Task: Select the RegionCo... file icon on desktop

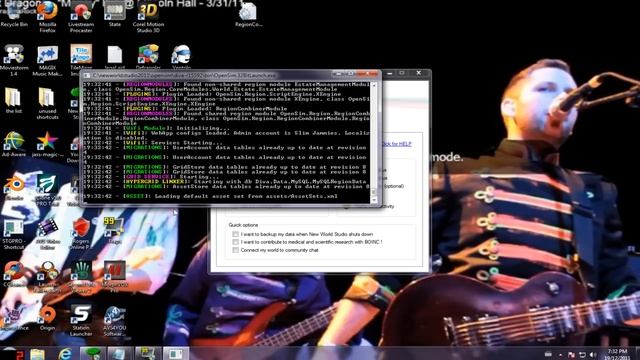Action: (248, 14)
